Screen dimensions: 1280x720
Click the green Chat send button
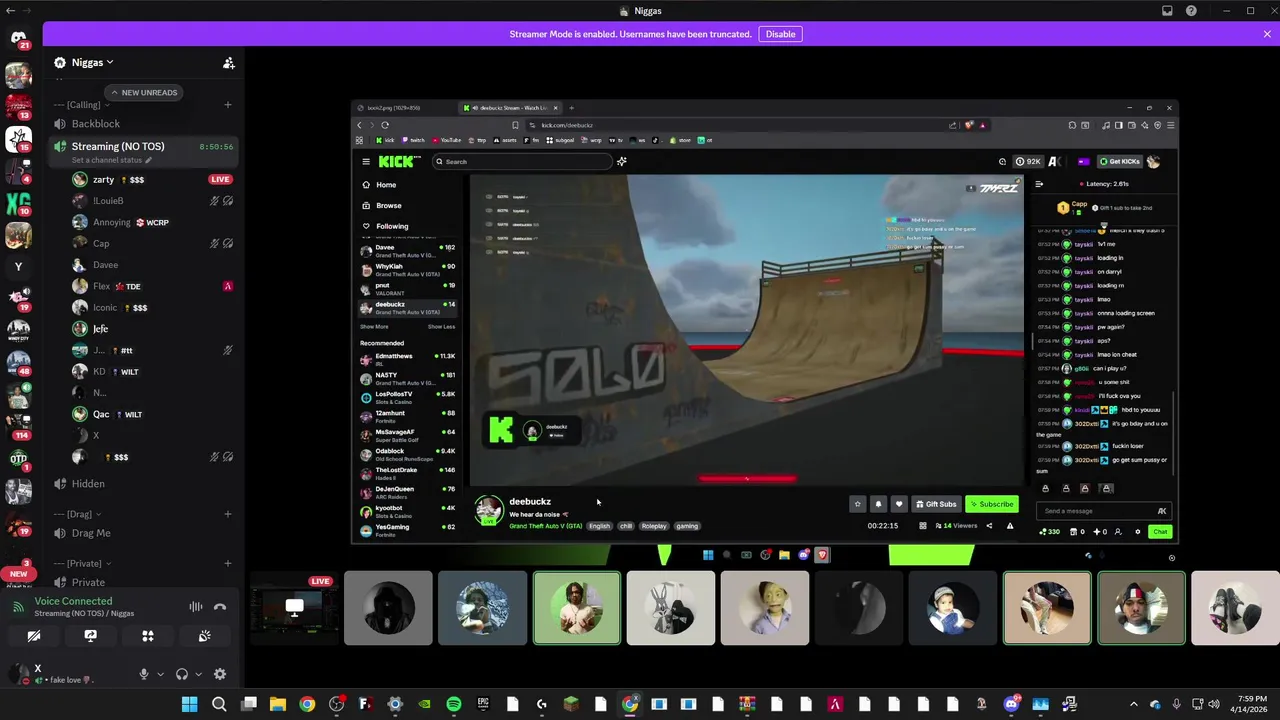tap(1160, 532)
